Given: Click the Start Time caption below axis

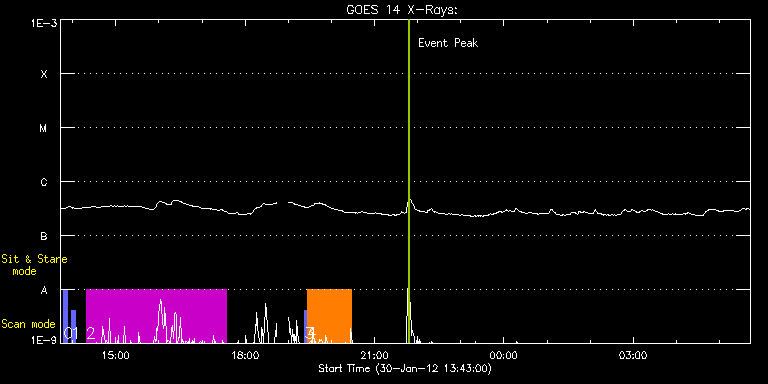Looking at the screenshot, I should pyautogui.click(x=405, y=368).
